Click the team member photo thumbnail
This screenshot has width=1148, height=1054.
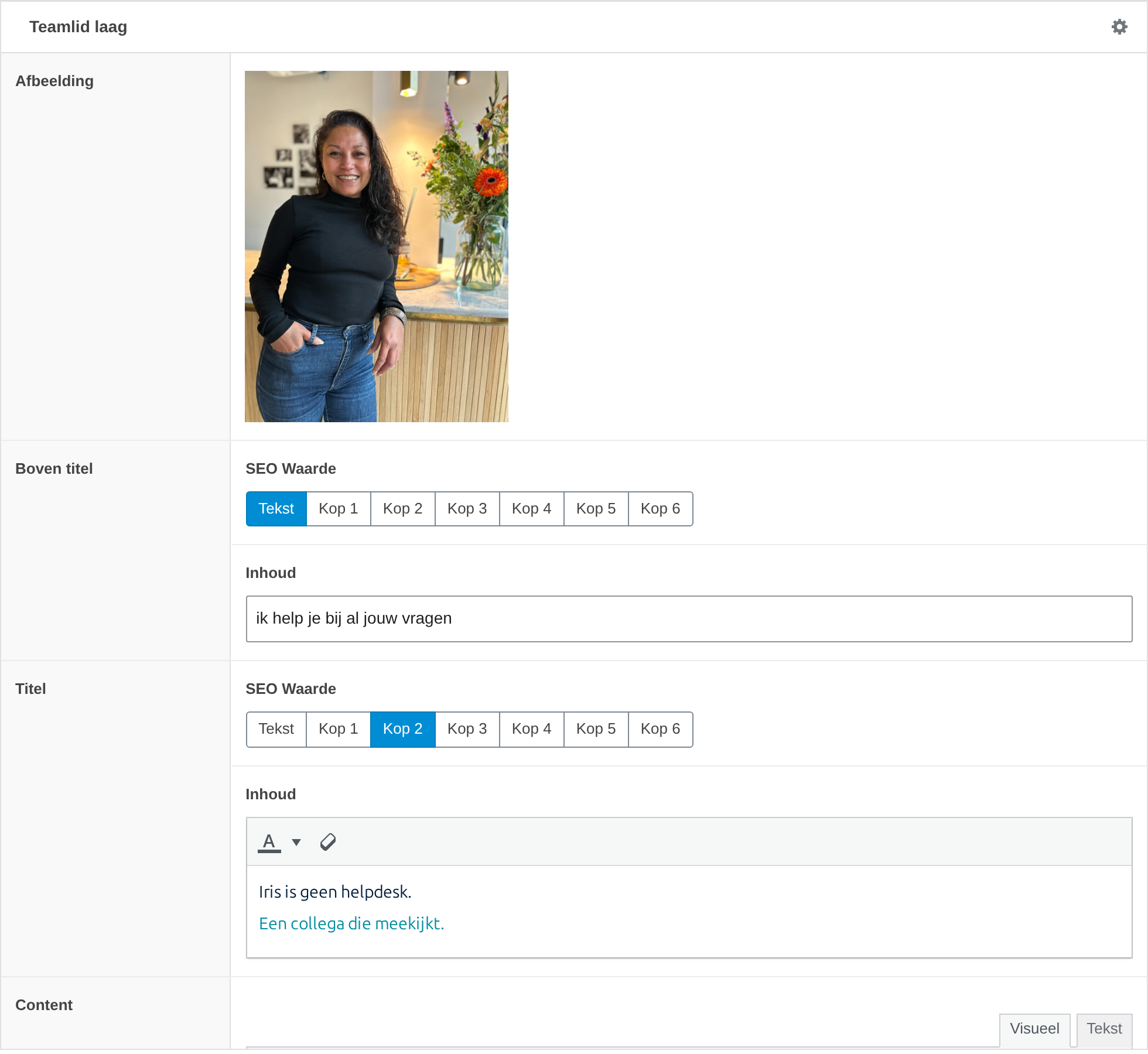(377, 247)
